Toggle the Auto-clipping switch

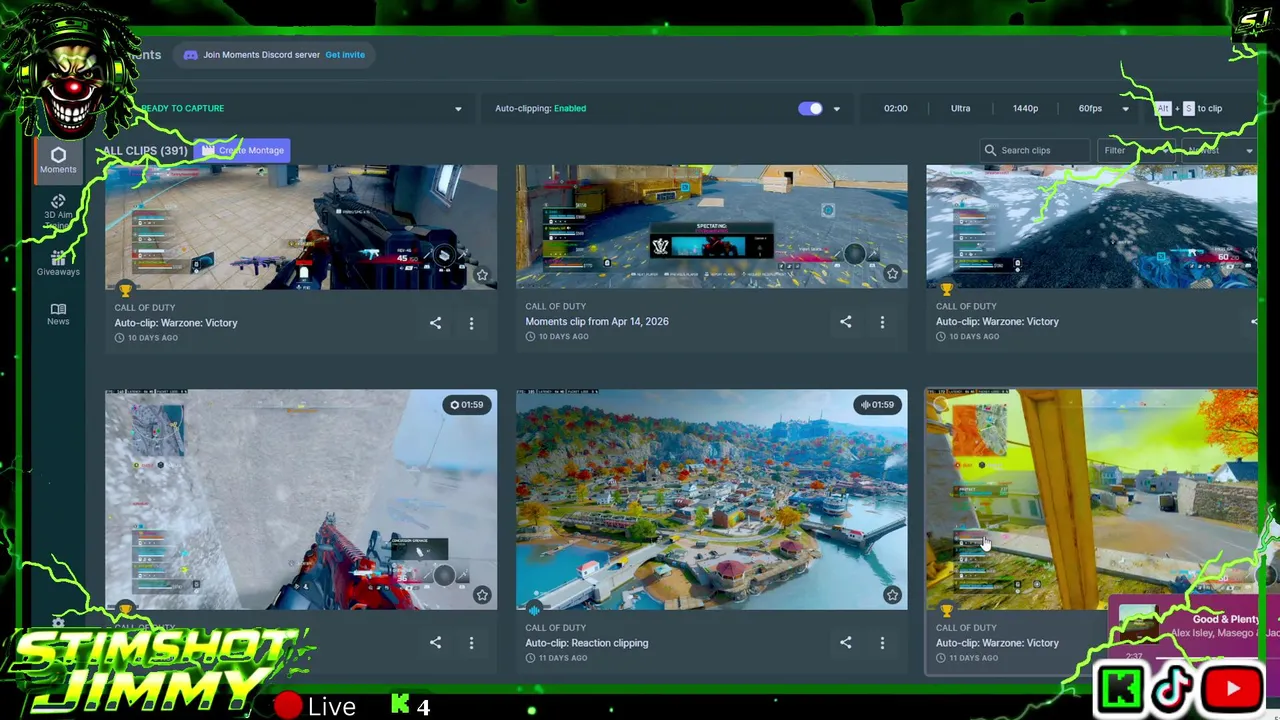point(810,108)
